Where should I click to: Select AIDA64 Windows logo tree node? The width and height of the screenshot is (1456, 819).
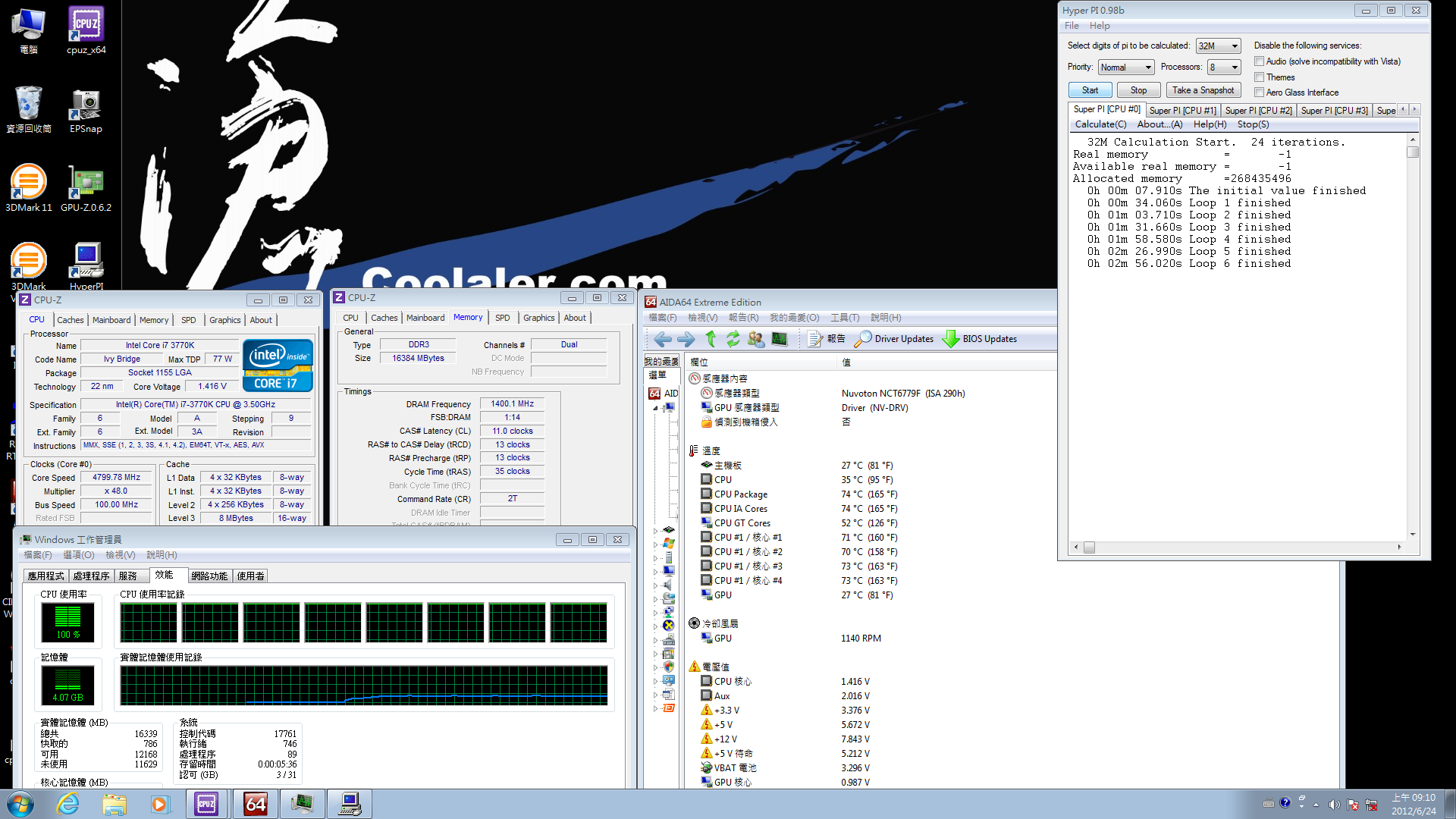[x=668, y=544]
